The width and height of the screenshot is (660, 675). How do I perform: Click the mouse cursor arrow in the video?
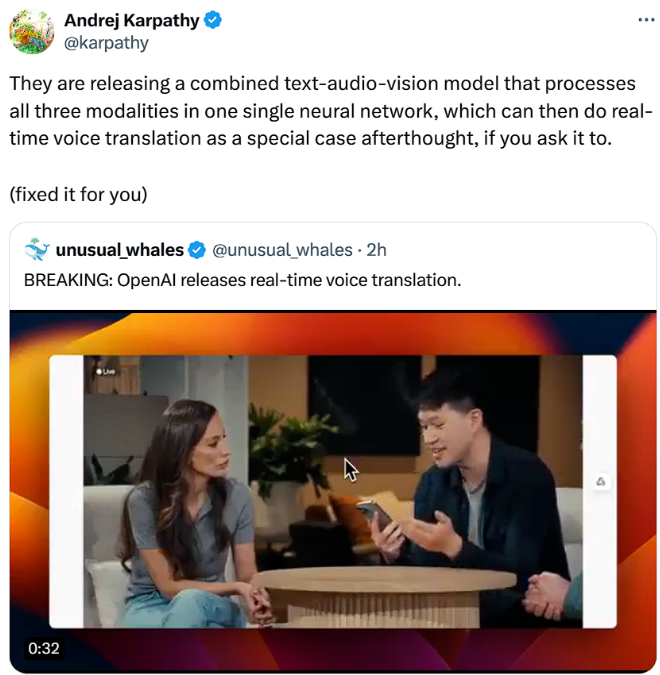click(x=350, y=470)
